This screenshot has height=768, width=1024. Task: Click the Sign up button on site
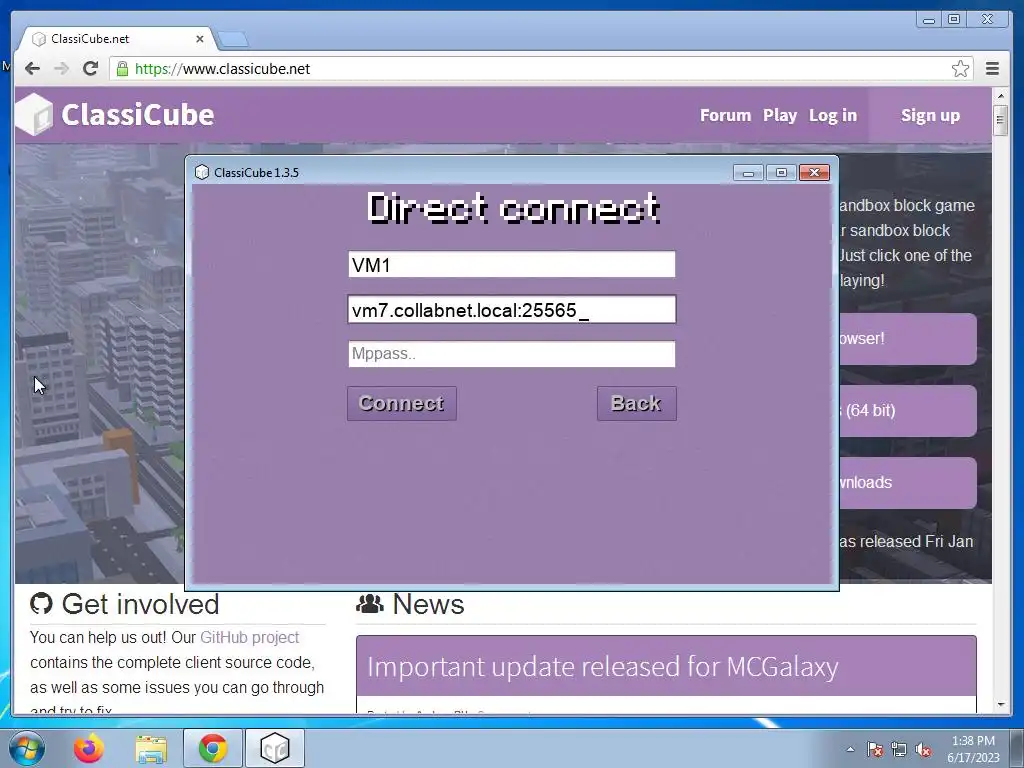(x=930, y=115)
